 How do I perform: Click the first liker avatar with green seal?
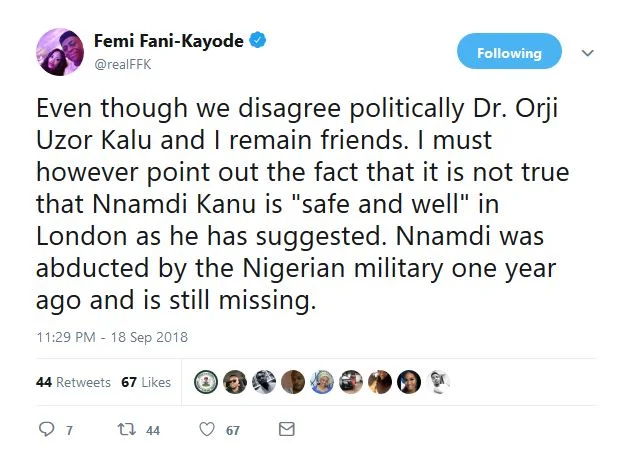coord(204,381)
